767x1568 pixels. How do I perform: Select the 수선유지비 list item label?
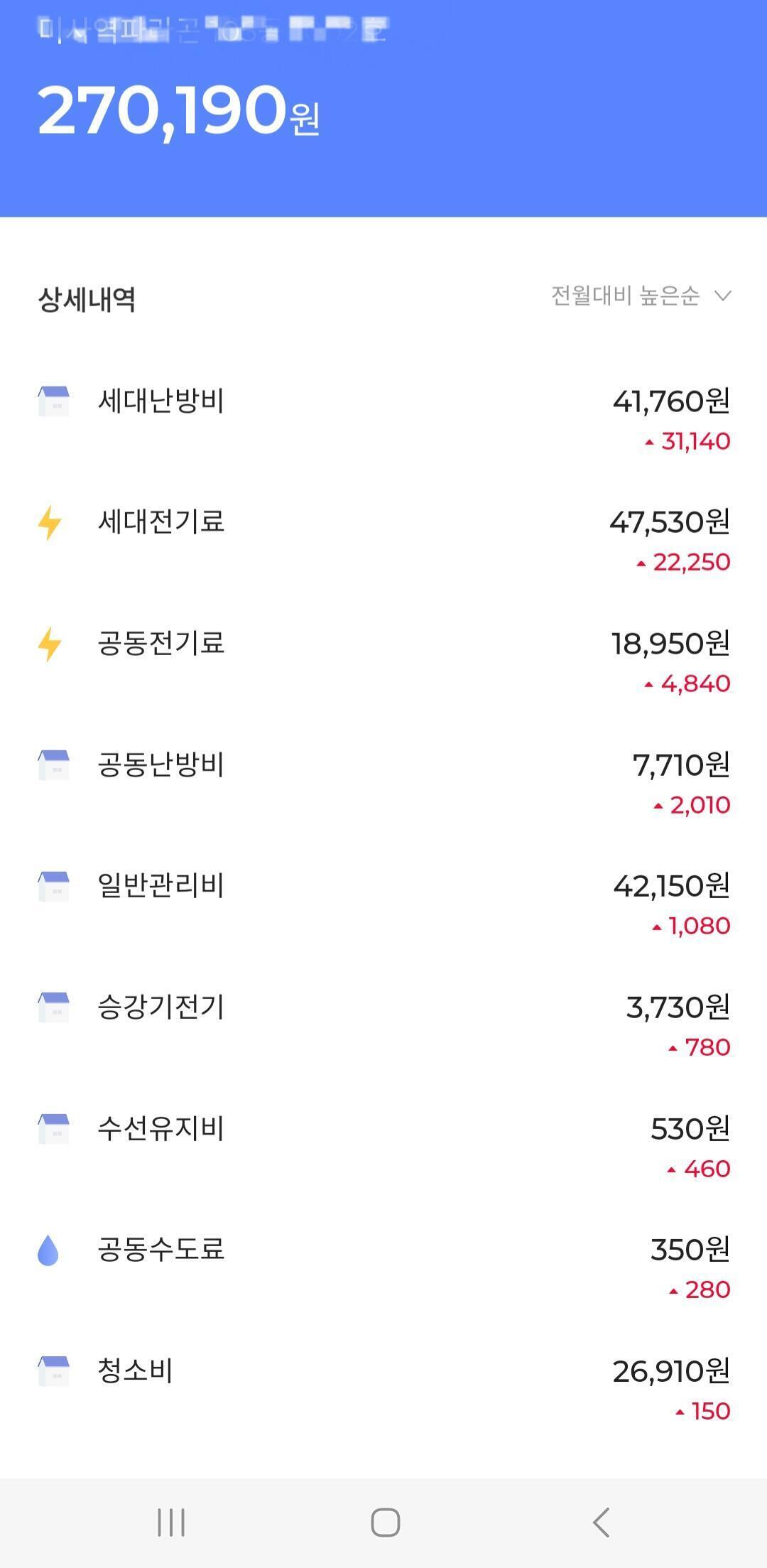pos(161,1128)
